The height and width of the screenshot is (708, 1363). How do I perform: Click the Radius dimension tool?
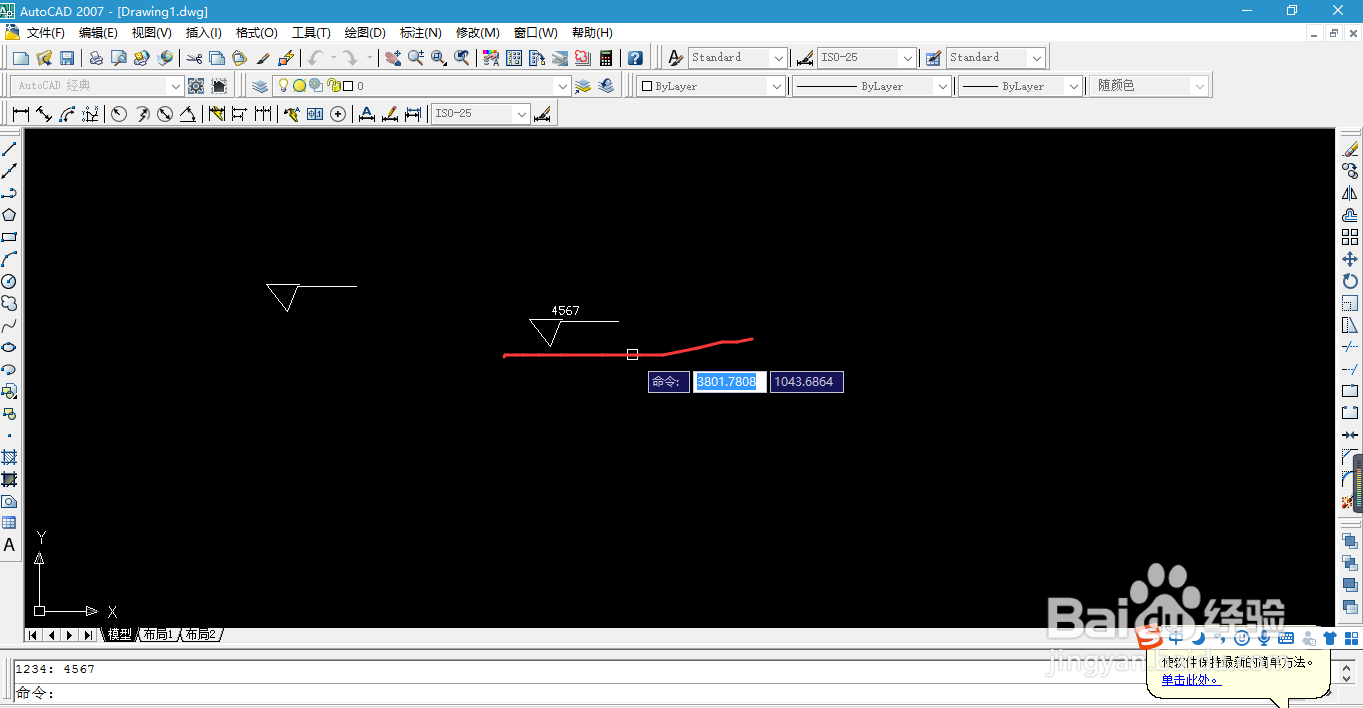[x=119, y=114]
